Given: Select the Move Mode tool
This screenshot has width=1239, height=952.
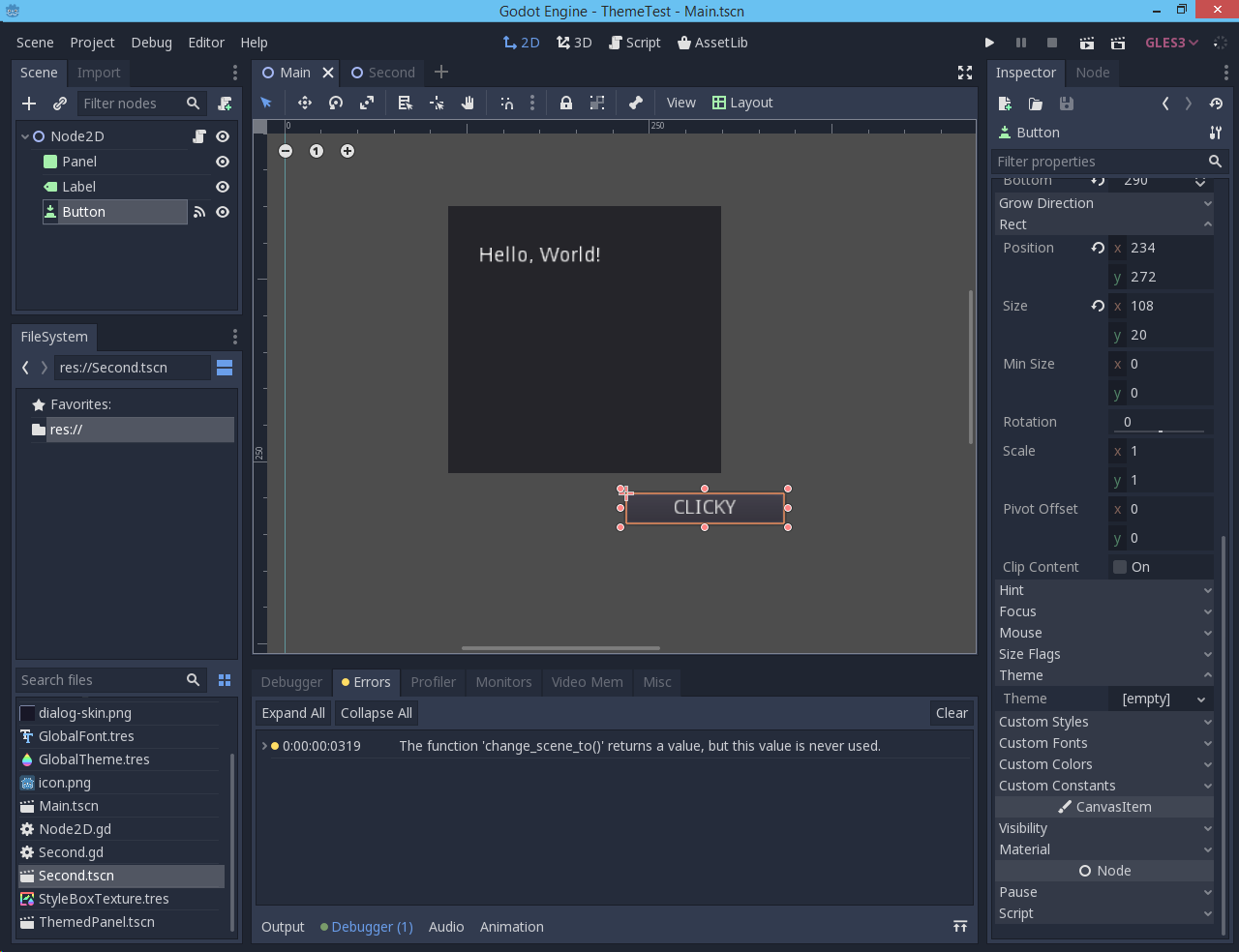Looking at the screenshot, I should pos(305,103).
